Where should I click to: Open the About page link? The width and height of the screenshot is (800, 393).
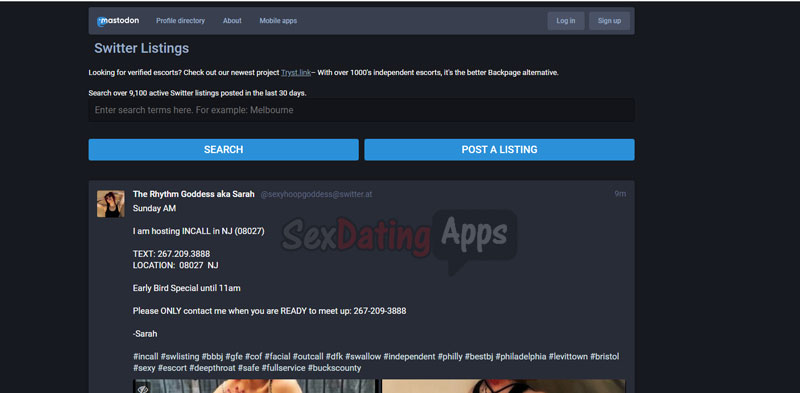pyautogui.click(x=232, y=21)
